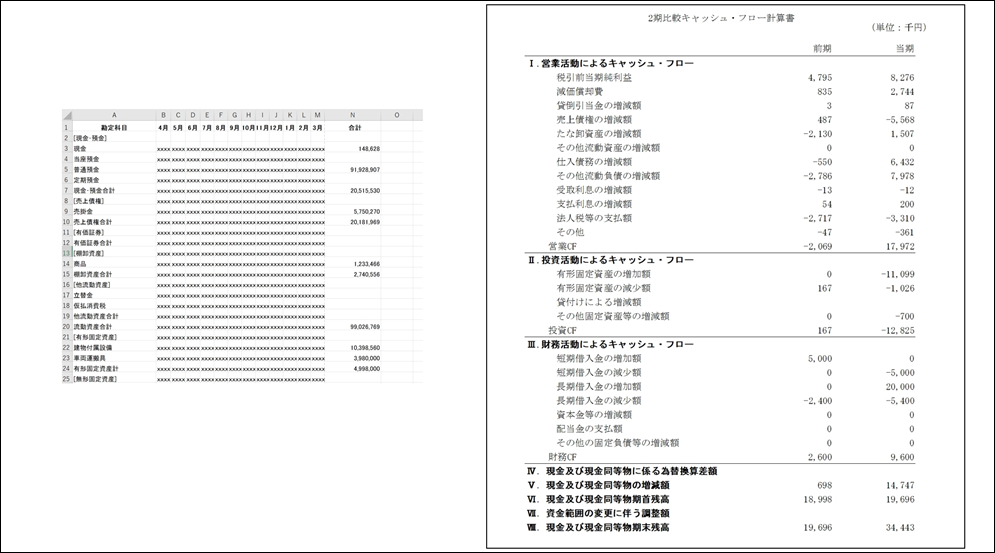Select the 売上債権合計 cell
The image size is (995, 553).
114,222
